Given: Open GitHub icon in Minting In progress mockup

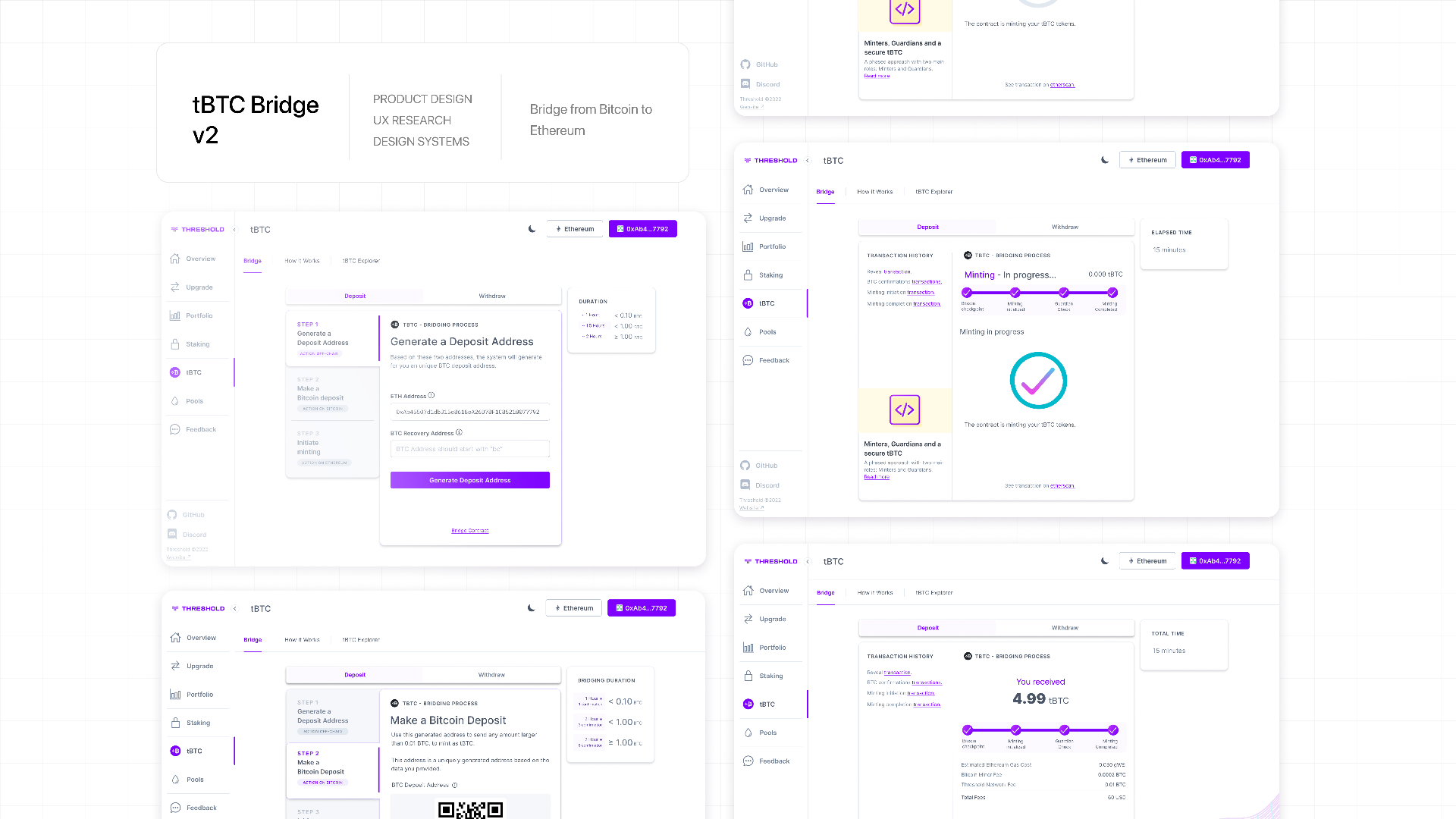Looking at the screenshot, I should coord(745,466).
